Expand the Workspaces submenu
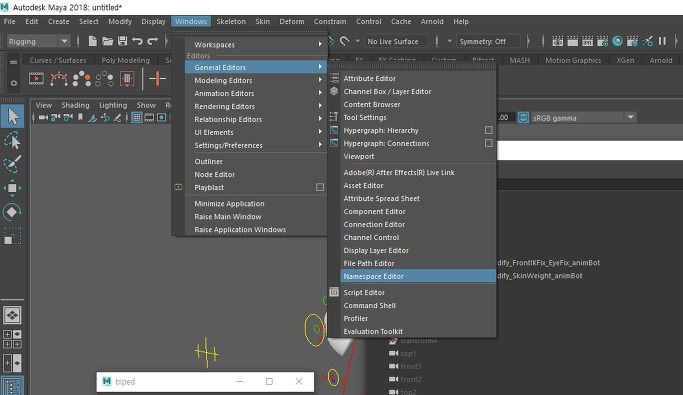Screen dimensions: 683x395 (256, 44)
